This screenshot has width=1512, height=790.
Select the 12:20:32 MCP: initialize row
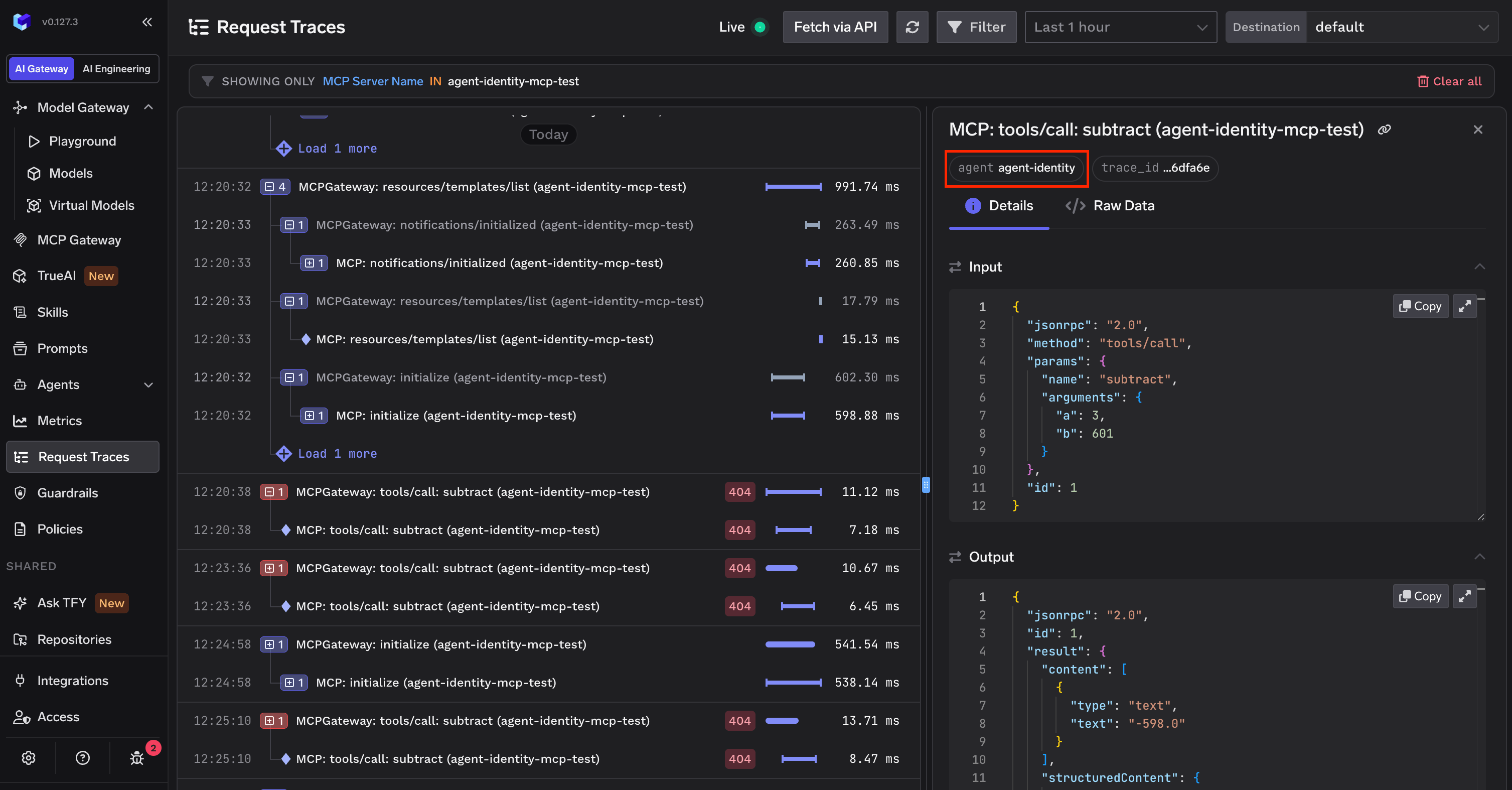pyautogui.click(x=548, y=415)
